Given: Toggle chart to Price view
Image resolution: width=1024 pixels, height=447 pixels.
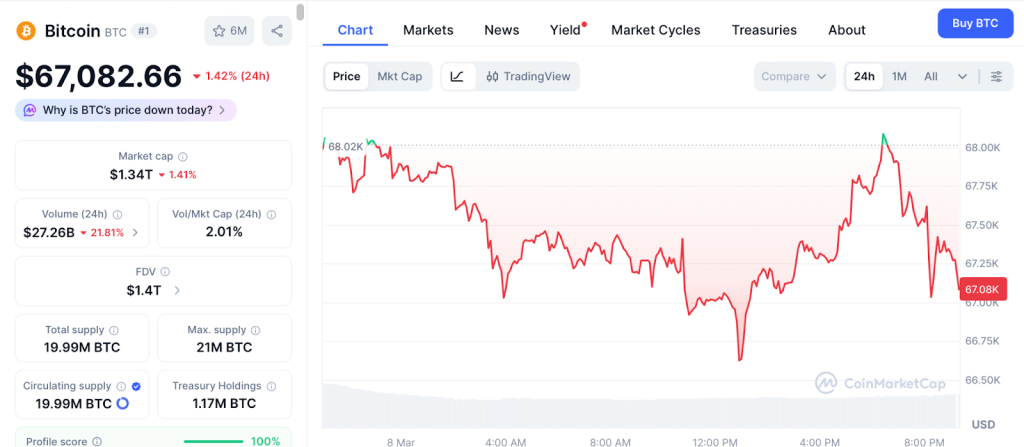Looking at the screenshot, I should click(347, 77).
